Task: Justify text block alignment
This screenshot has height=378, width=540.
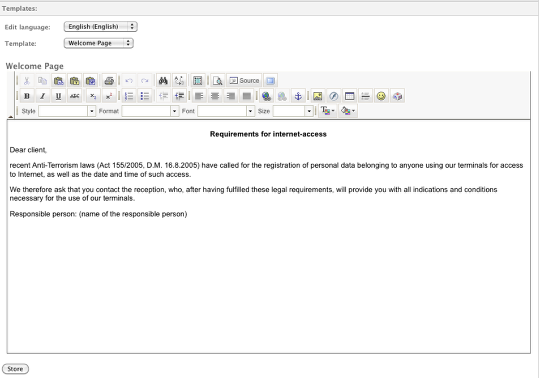Action: (x=247, y=96)
